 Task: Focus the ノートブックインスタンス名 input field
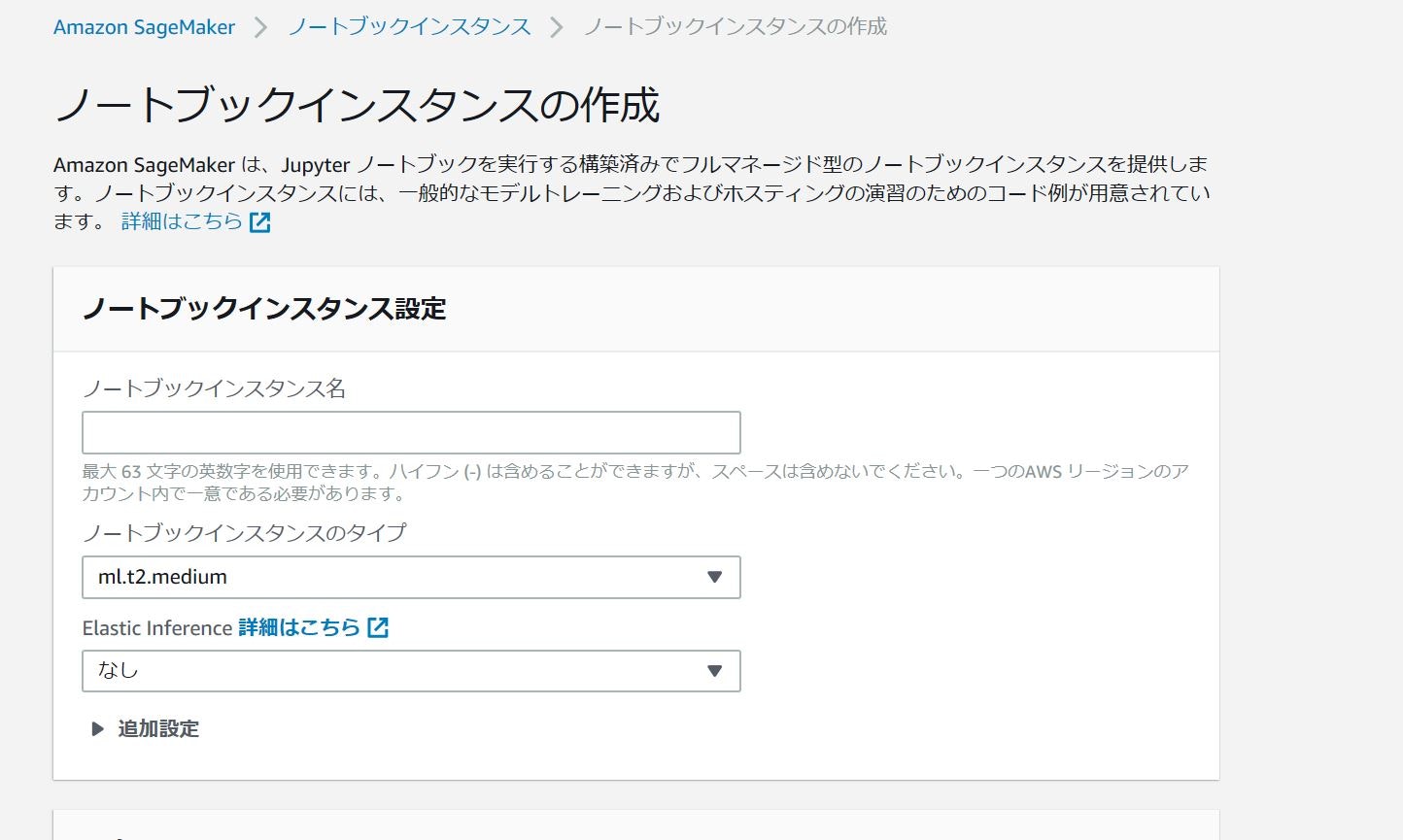coord(411,433)
